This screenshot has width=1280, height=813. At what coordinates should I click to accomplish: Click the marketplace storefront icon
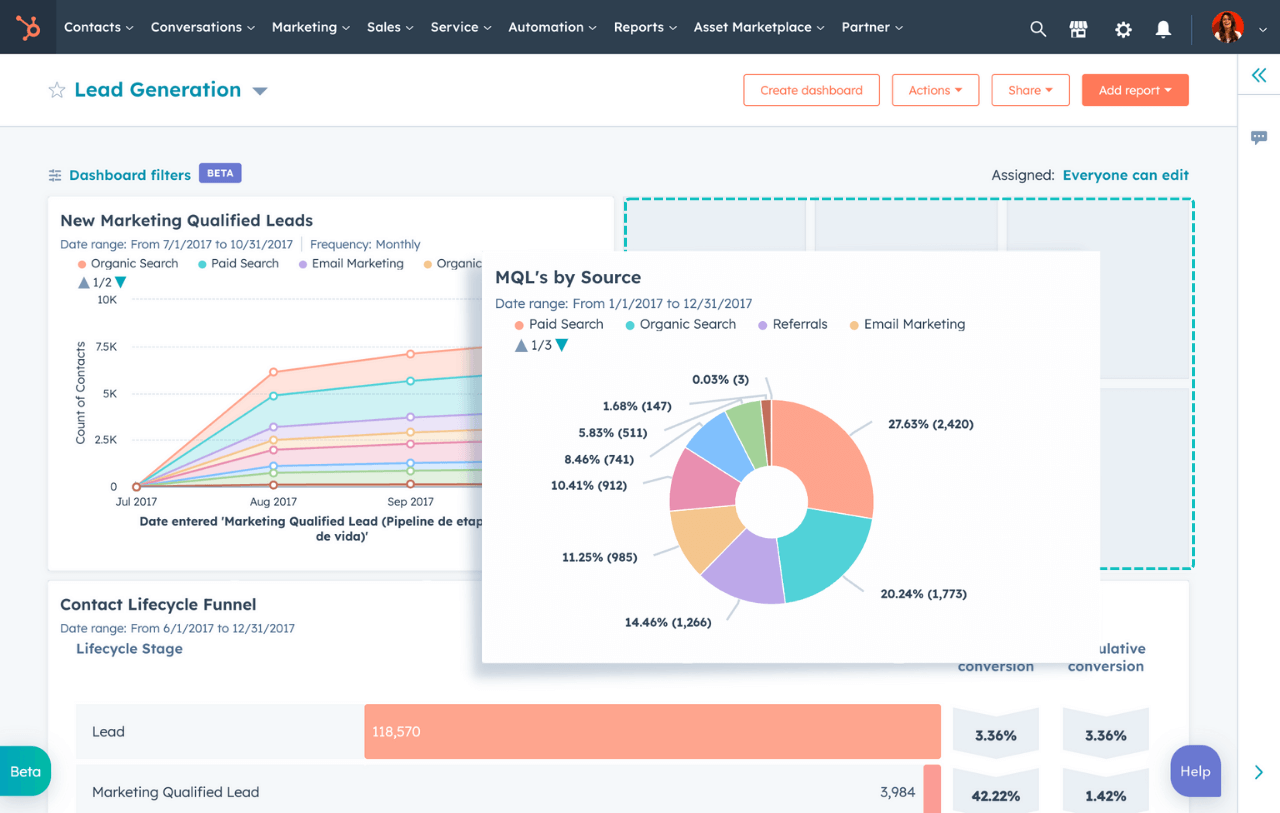click(x=1079, y=29)
